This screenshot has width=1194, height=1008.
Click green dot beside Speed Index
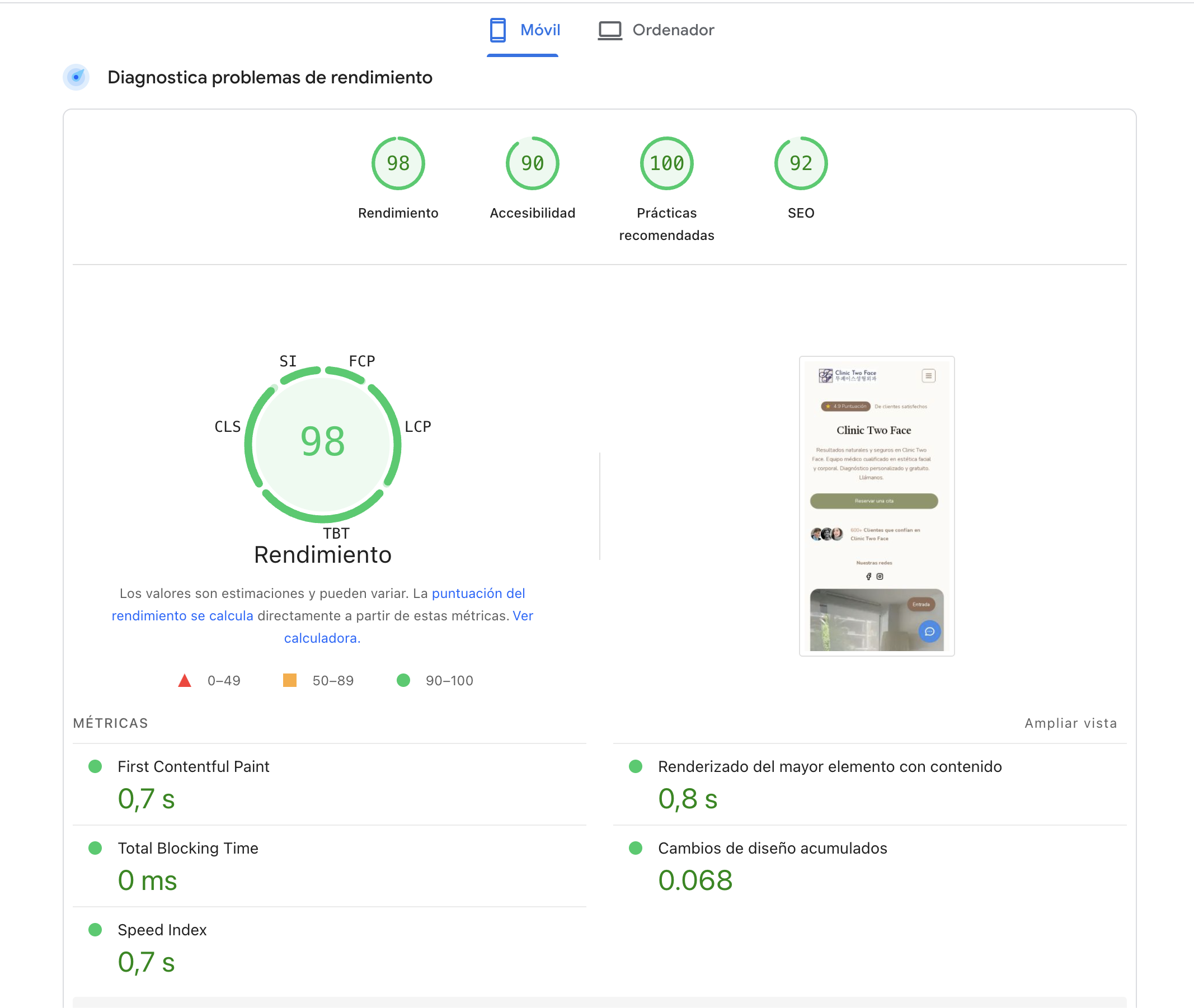click(x=96, y=930)
